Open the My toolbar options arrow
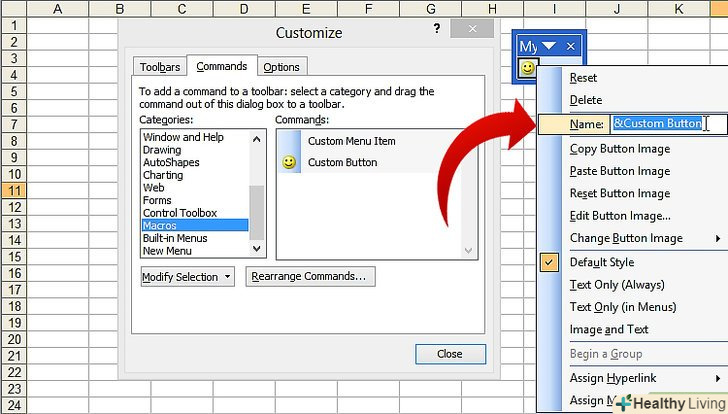Screen dimensions: 728x414 click(550, 46)
